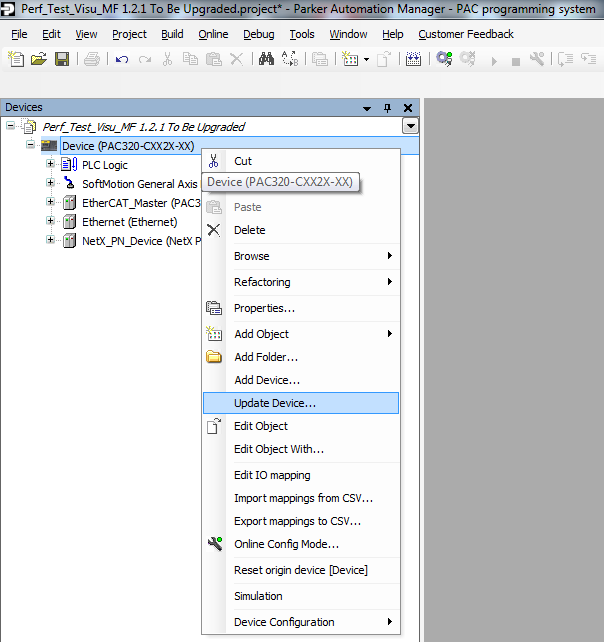The image size is (604, 642).
Task: Expand the PLC Logic node
Action: (x=50, y=163)
